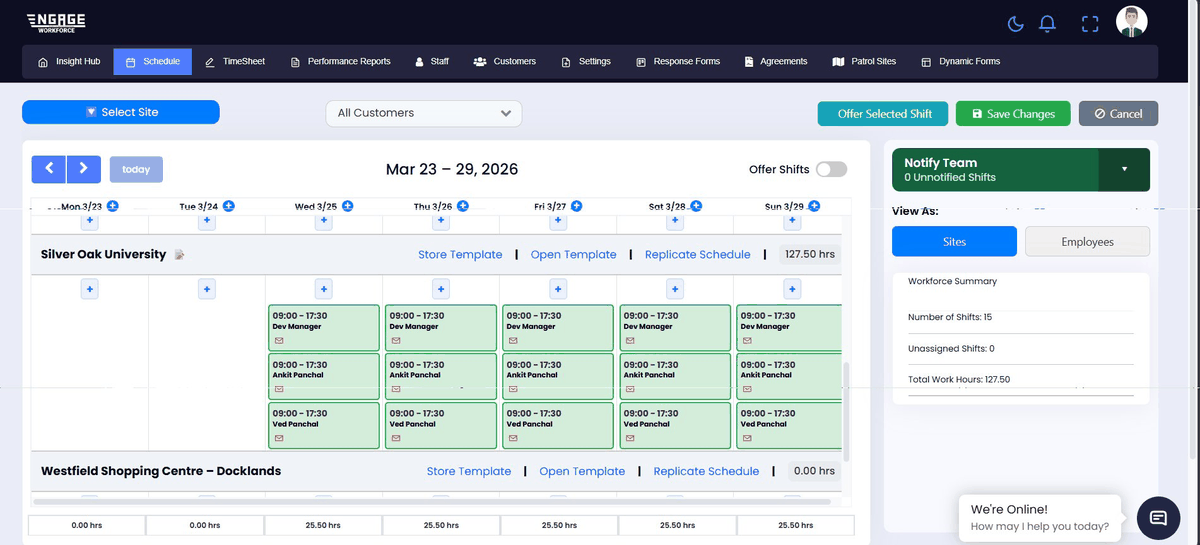The image size is (1200, 545).
Task: Toggle dark mode with the moon icon
Action: coord(1015,23)
